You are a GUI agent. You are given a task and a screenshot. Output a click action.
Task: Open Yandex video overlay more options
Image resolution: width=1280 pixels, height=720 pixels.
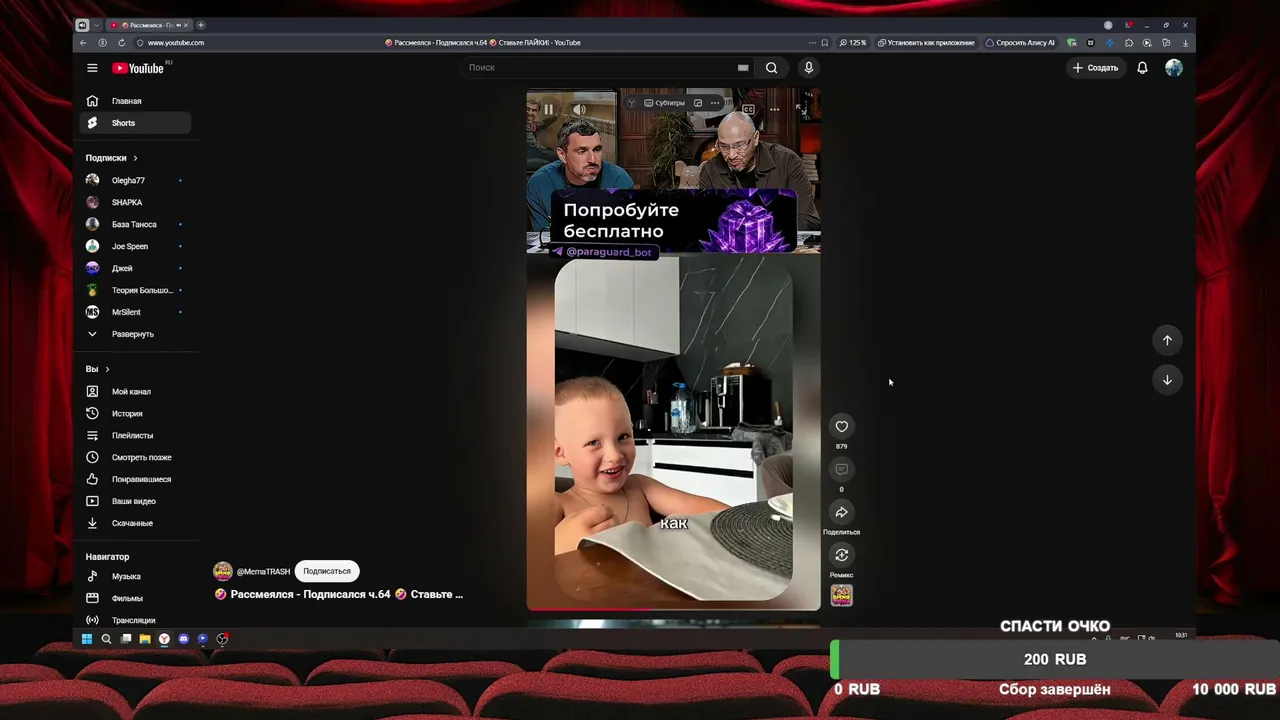[x=714, y=103]
